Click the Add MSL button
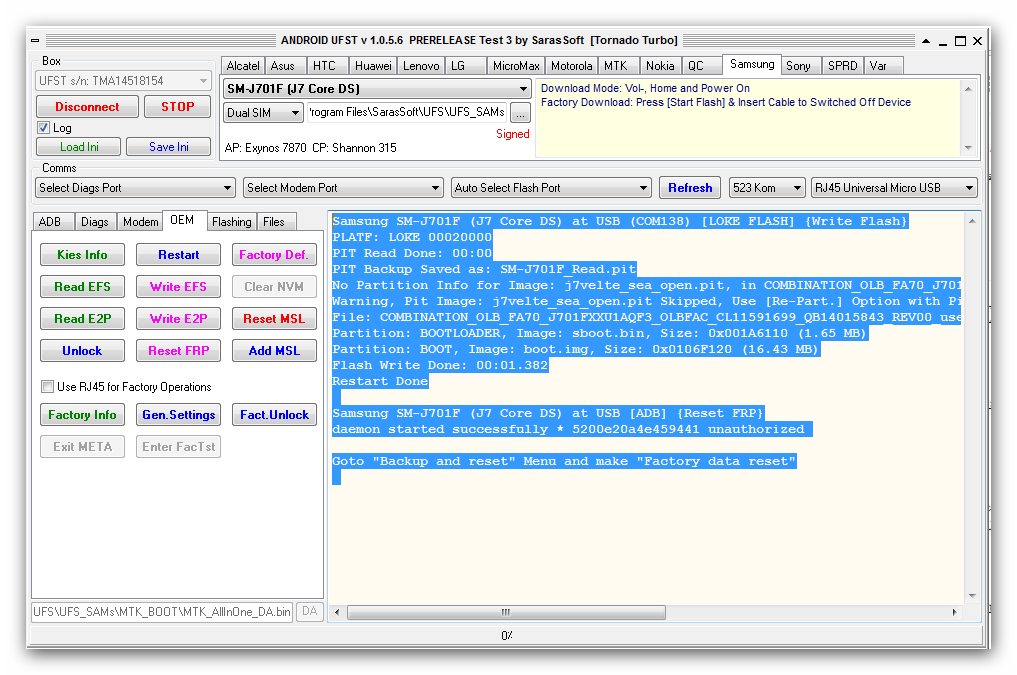This screenshot has height=675, width=1017. click(x=274, y=350)
